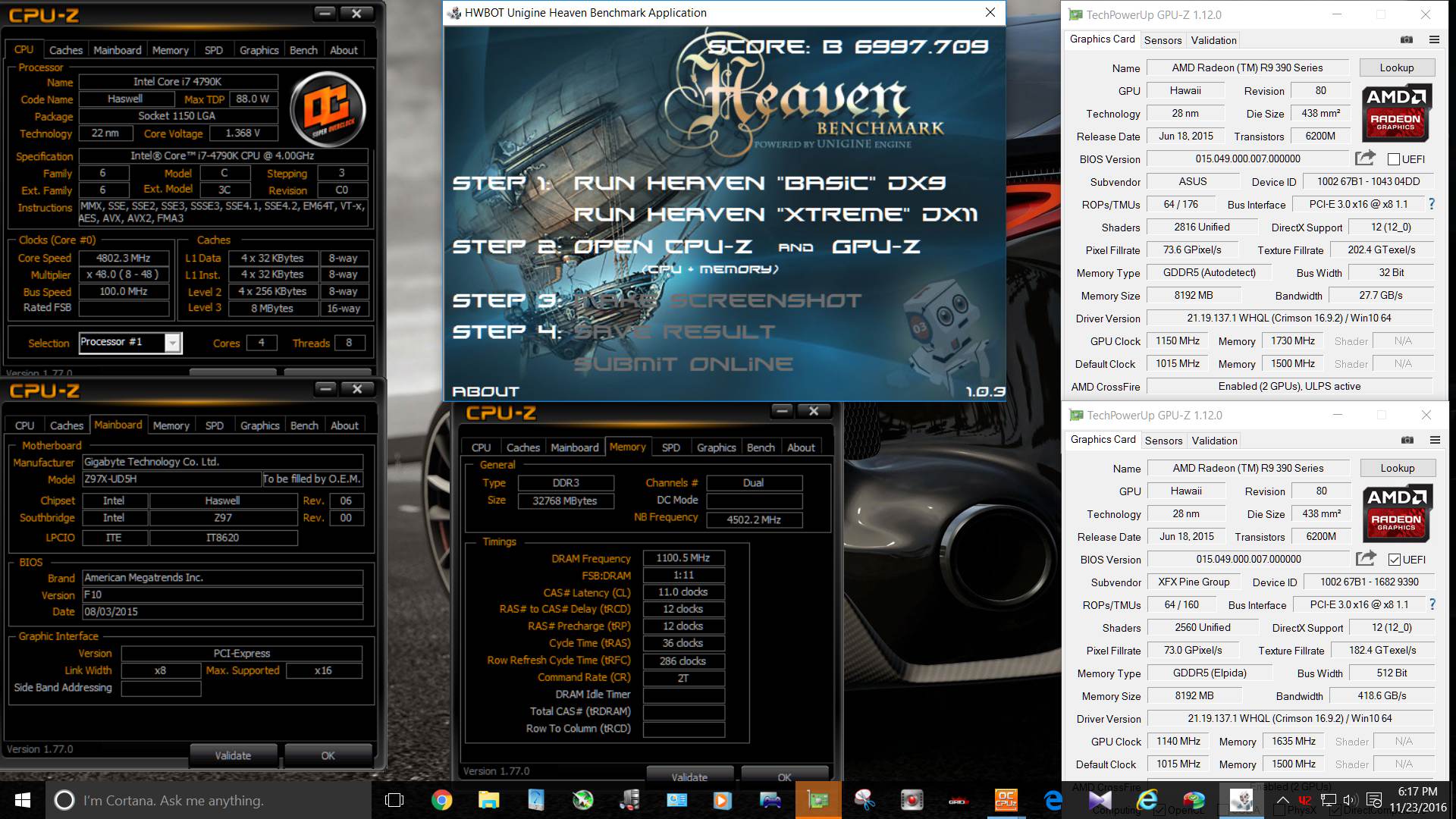The width and height of the screenshot is (1456, 819).
Task: Open Microsoft Edge from the taskbar
Action: click(x=1053, y=800)
